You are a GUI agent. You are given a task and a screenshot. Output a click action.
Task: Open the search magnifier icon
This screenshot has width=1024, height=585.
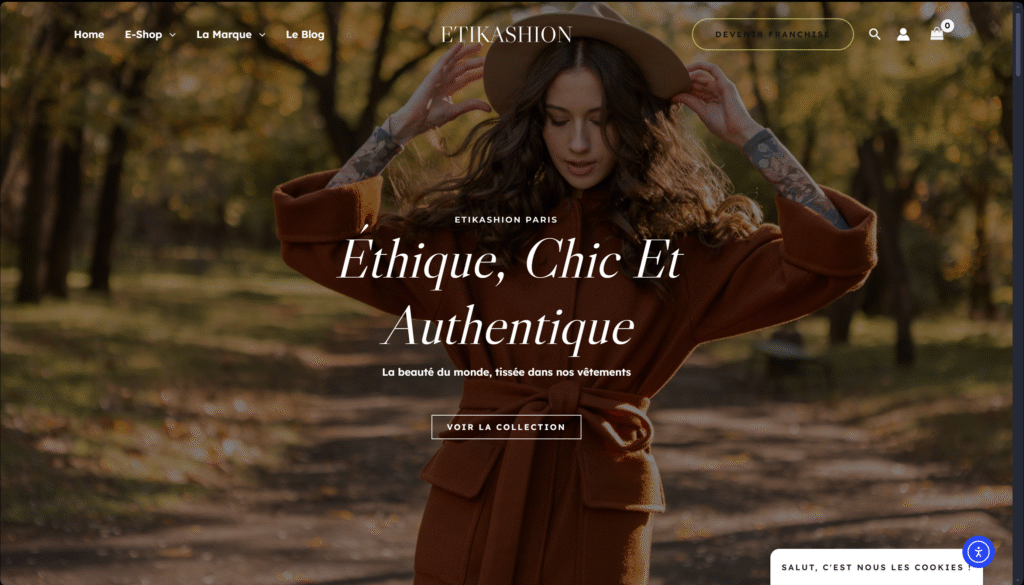(x=874, y=34)
